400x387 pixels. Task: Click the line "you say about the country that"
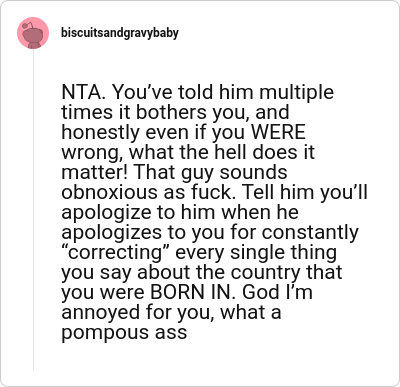pyautogui.click(x=202, y=272)
